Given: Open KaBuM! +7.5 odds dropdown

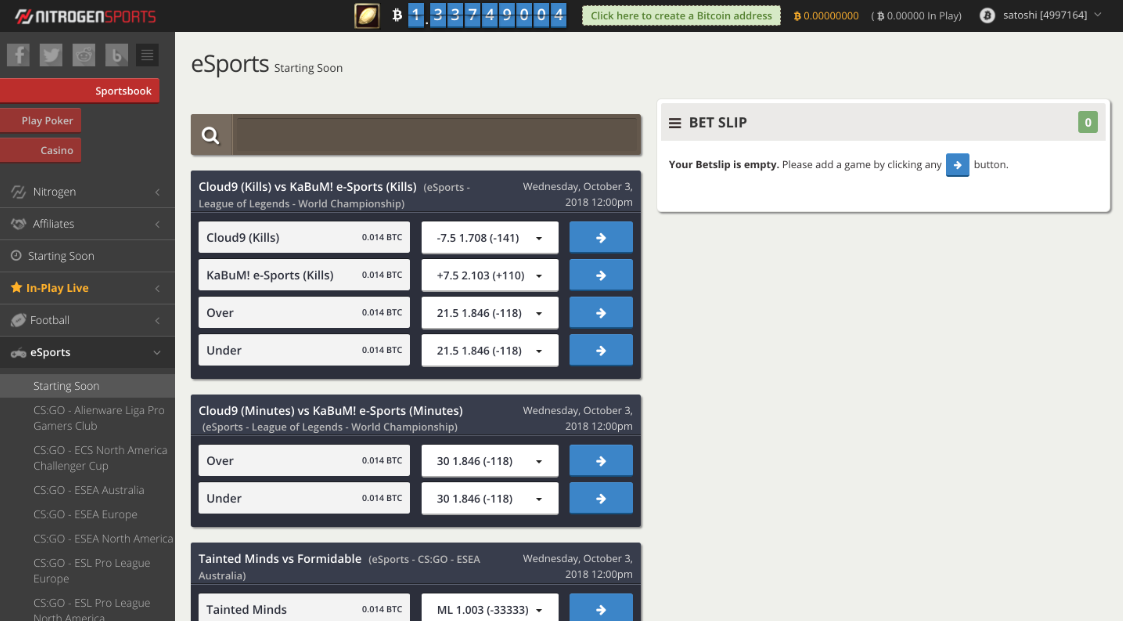Looking at the screenshot, I should pos(490,275).
